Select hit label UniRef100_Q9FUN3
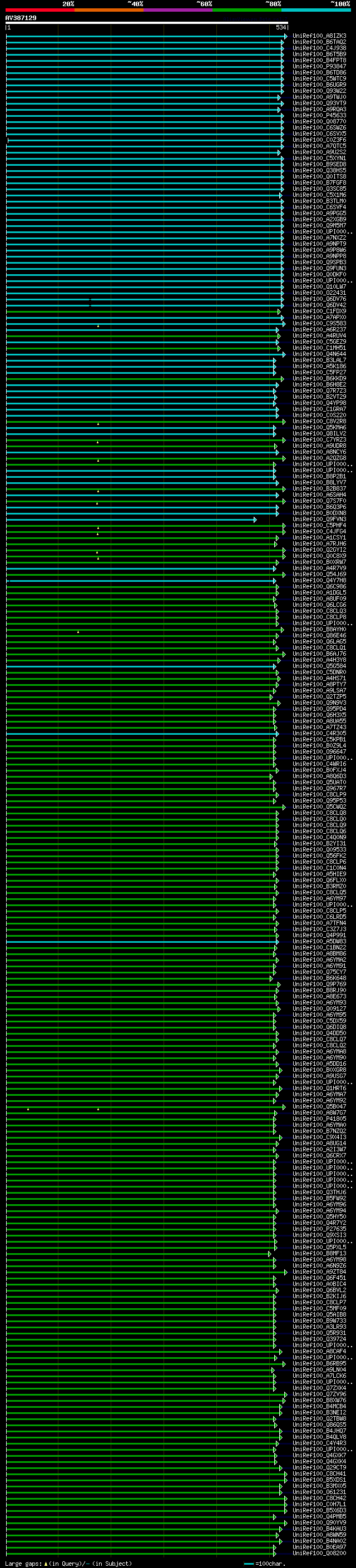 319,269
